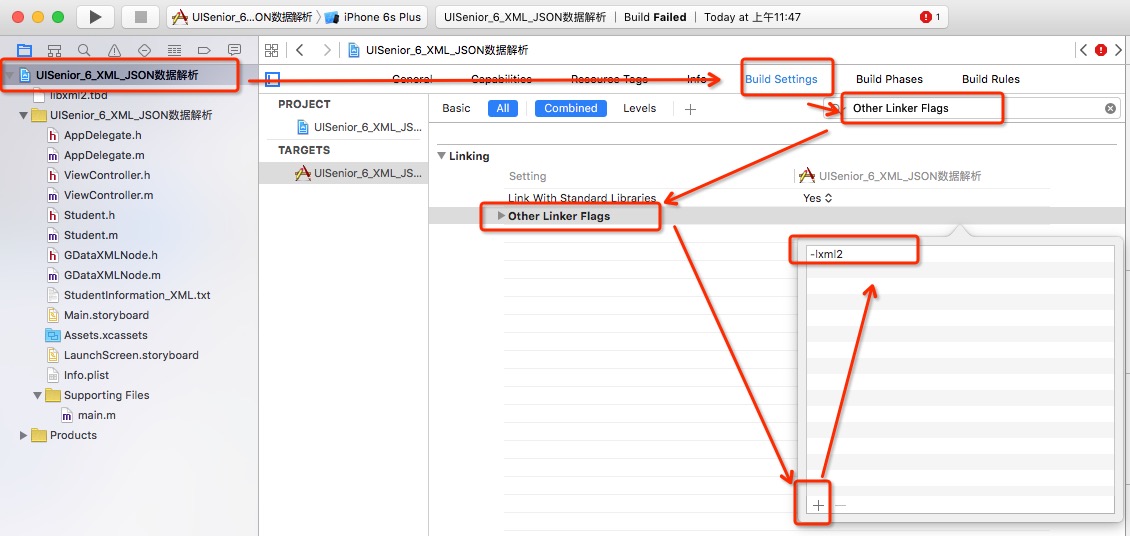Select Levels settings view
Screen dimensions: 1130x536
[639, 108]
